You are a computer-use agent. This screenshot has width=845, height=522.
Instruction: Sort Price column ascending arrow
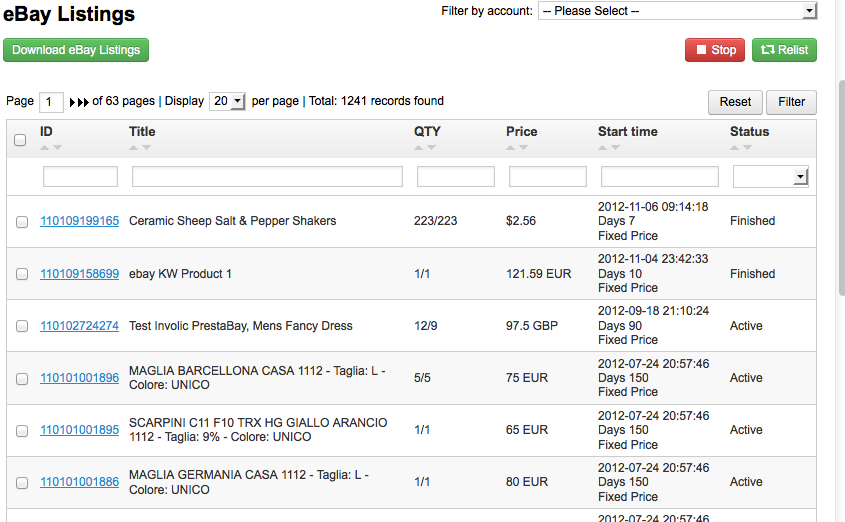tap(510, 148)
